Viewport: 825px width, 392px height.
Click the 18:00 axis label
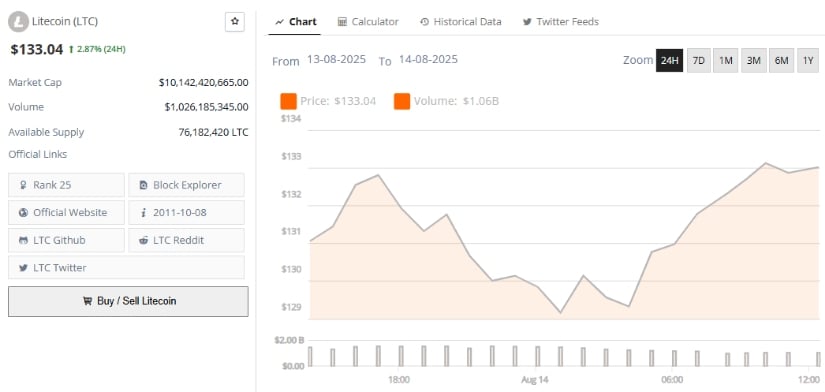pos(399,380)
